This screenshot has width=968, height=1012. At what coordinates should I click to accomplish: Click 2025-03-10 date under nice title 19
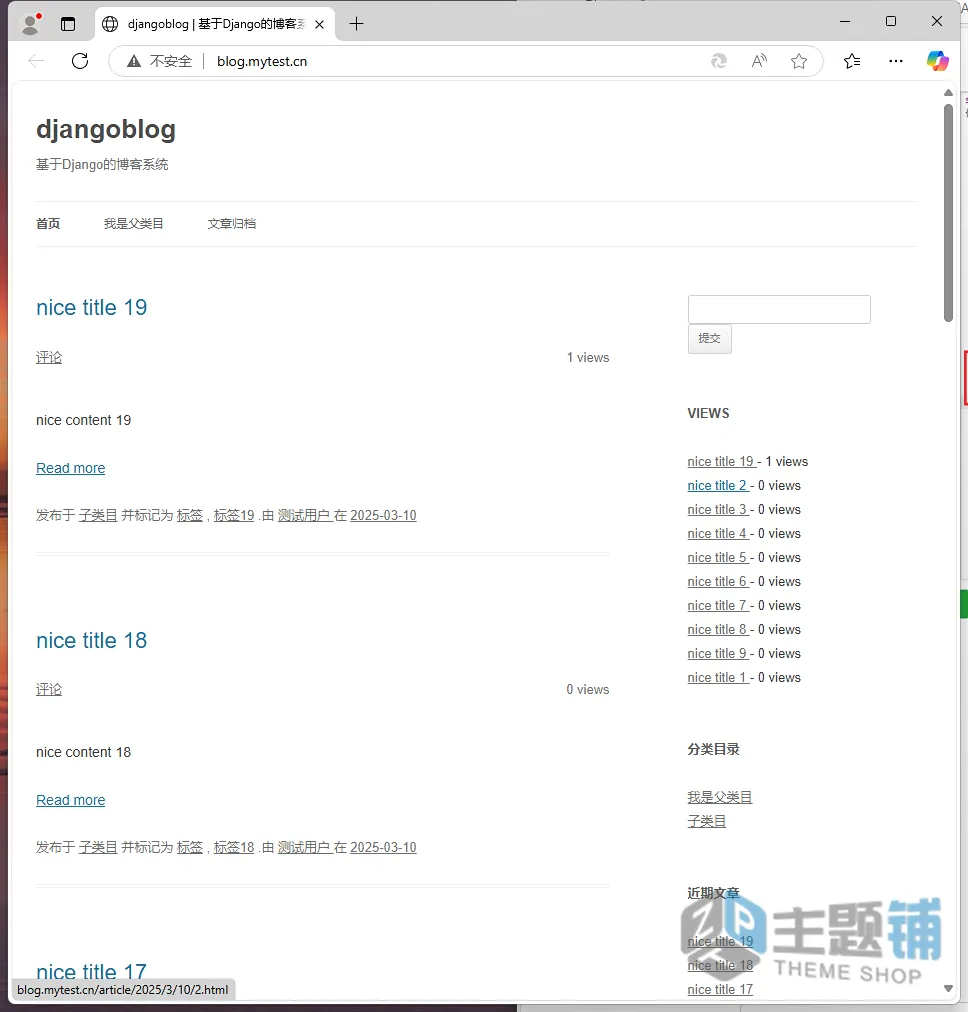pyautogui.click(x=383, y=515)
